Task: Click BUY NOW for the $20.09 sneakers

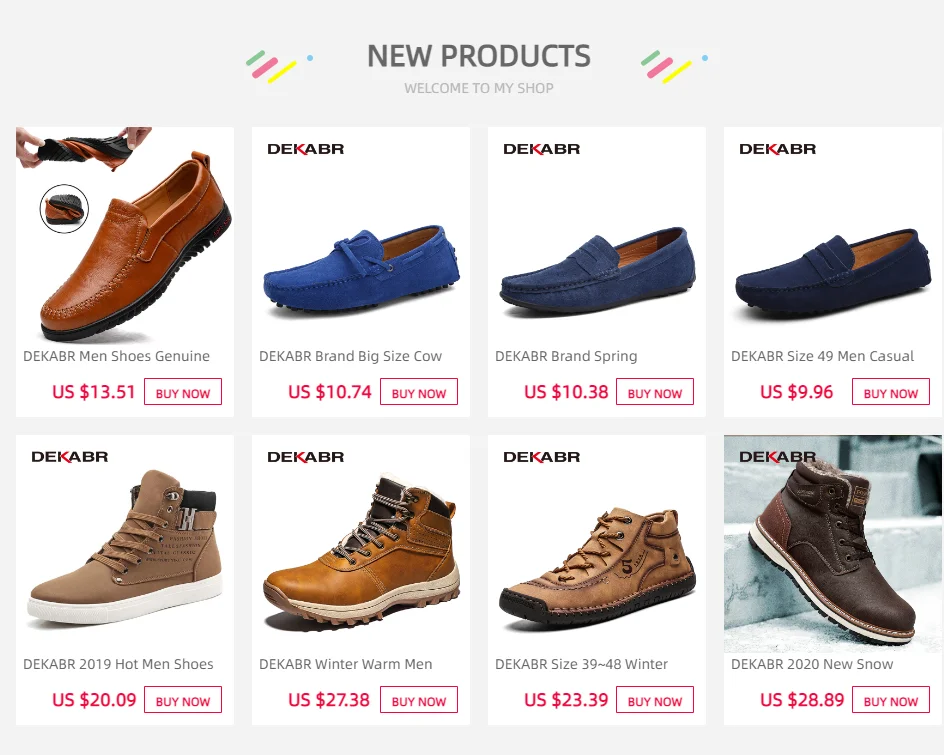Action: (x=183, y=700)
